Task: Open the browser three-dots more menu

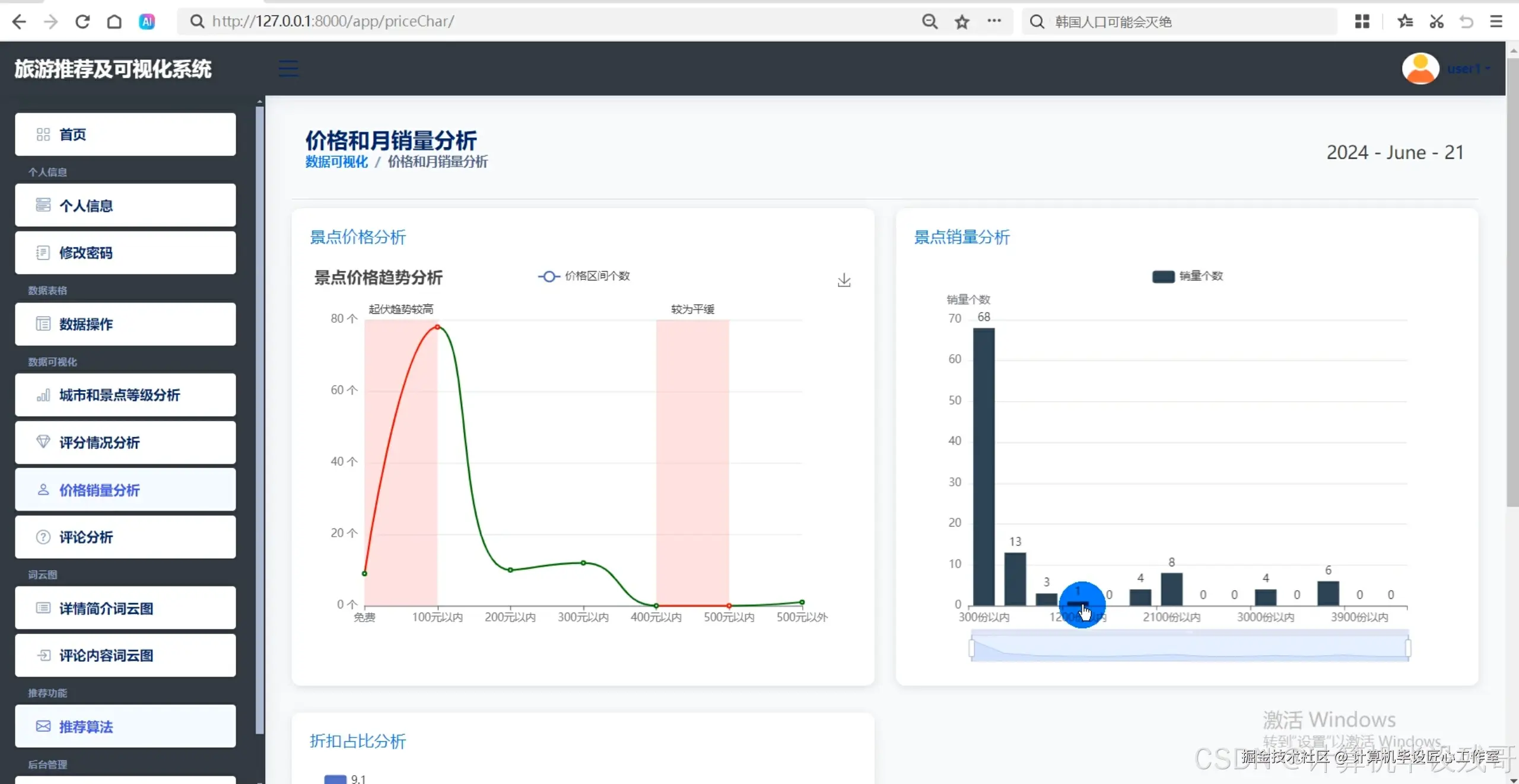Action: click(994, 21)
